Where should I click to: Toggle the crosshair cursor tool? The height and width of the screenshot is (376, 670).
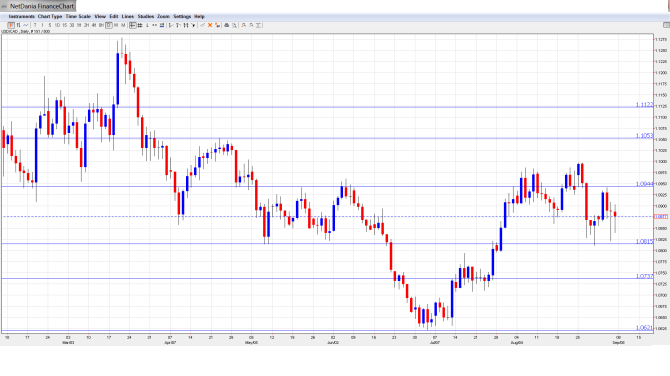pos(133,25)
